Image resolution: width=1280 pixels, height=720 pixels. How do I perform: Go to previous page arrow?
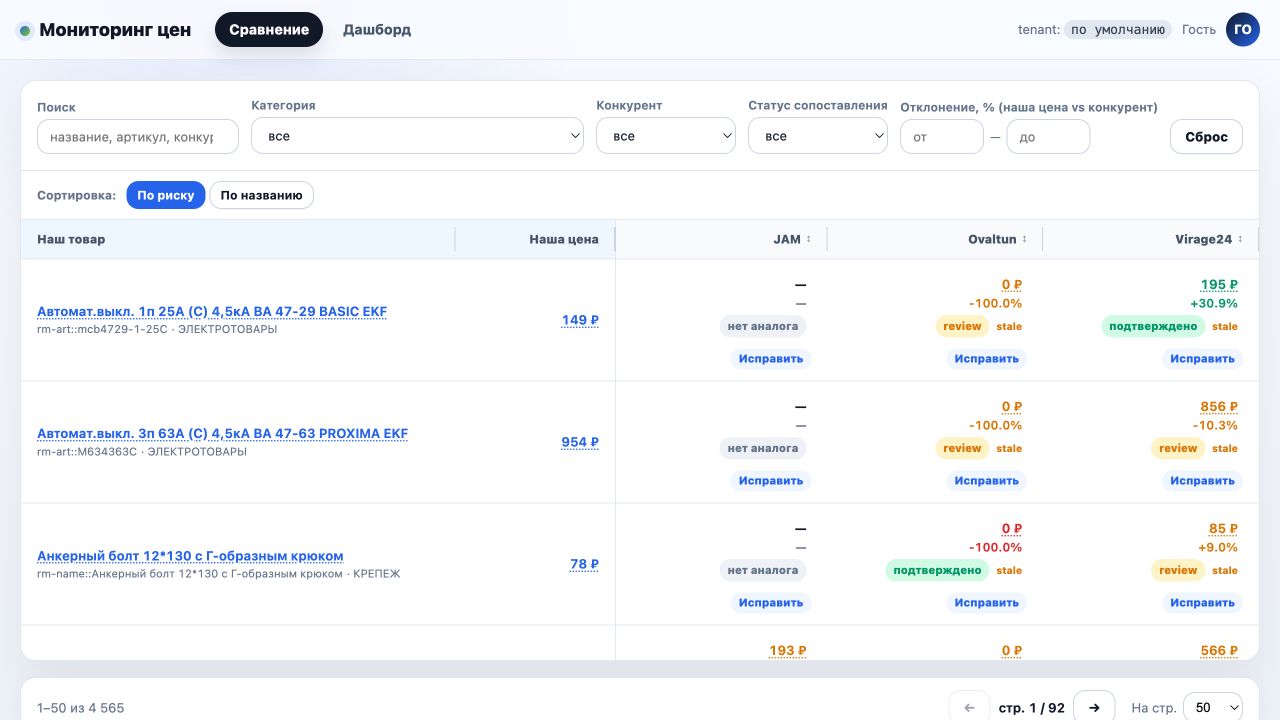coord(969,707)
